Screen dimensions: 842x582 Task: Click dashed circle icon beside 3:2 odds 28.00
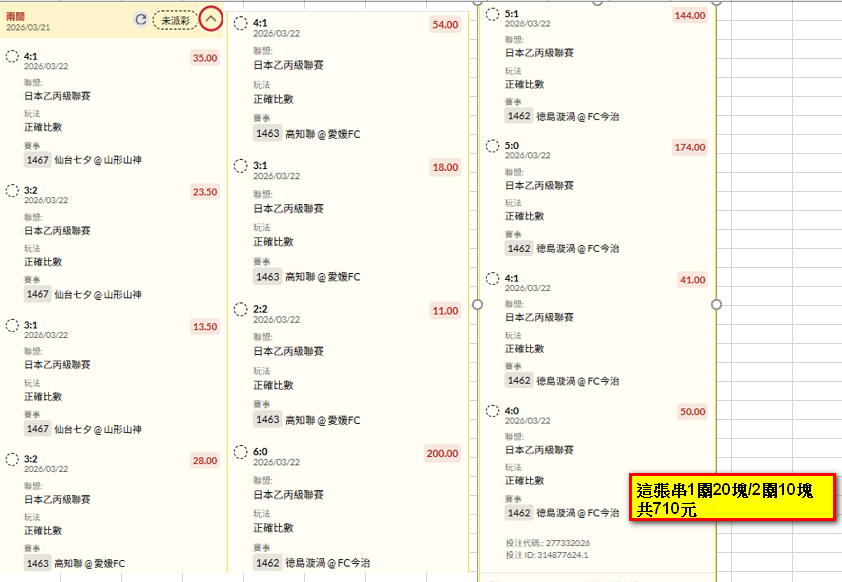(12, 459)
